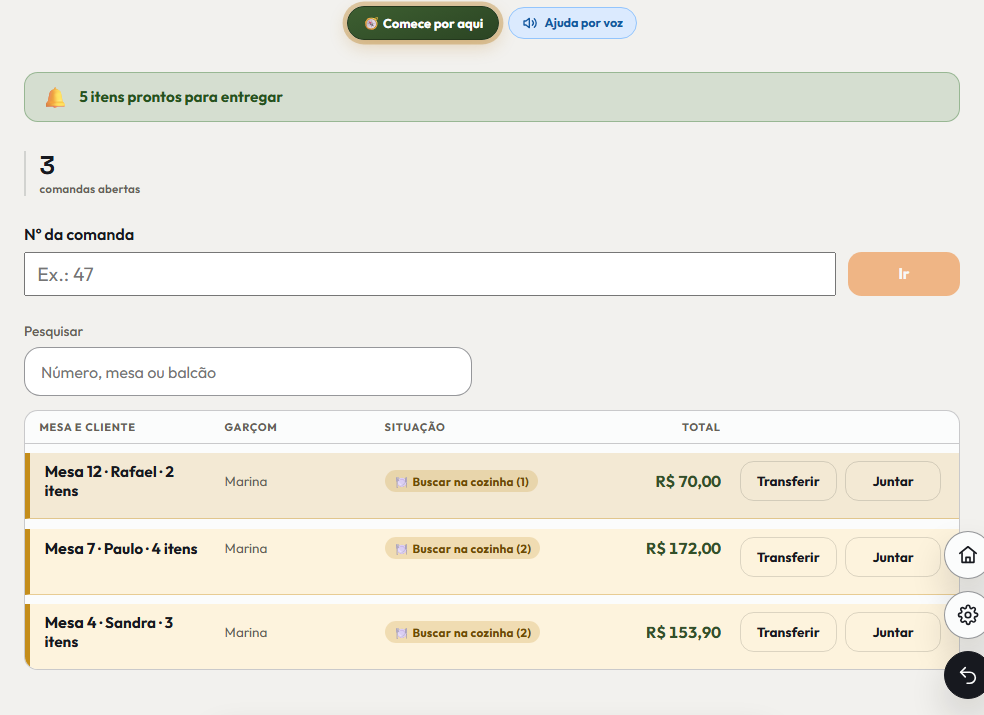Join the Mesa 12 Rafael comanda
984x715 pixels.
coord(892,481)
